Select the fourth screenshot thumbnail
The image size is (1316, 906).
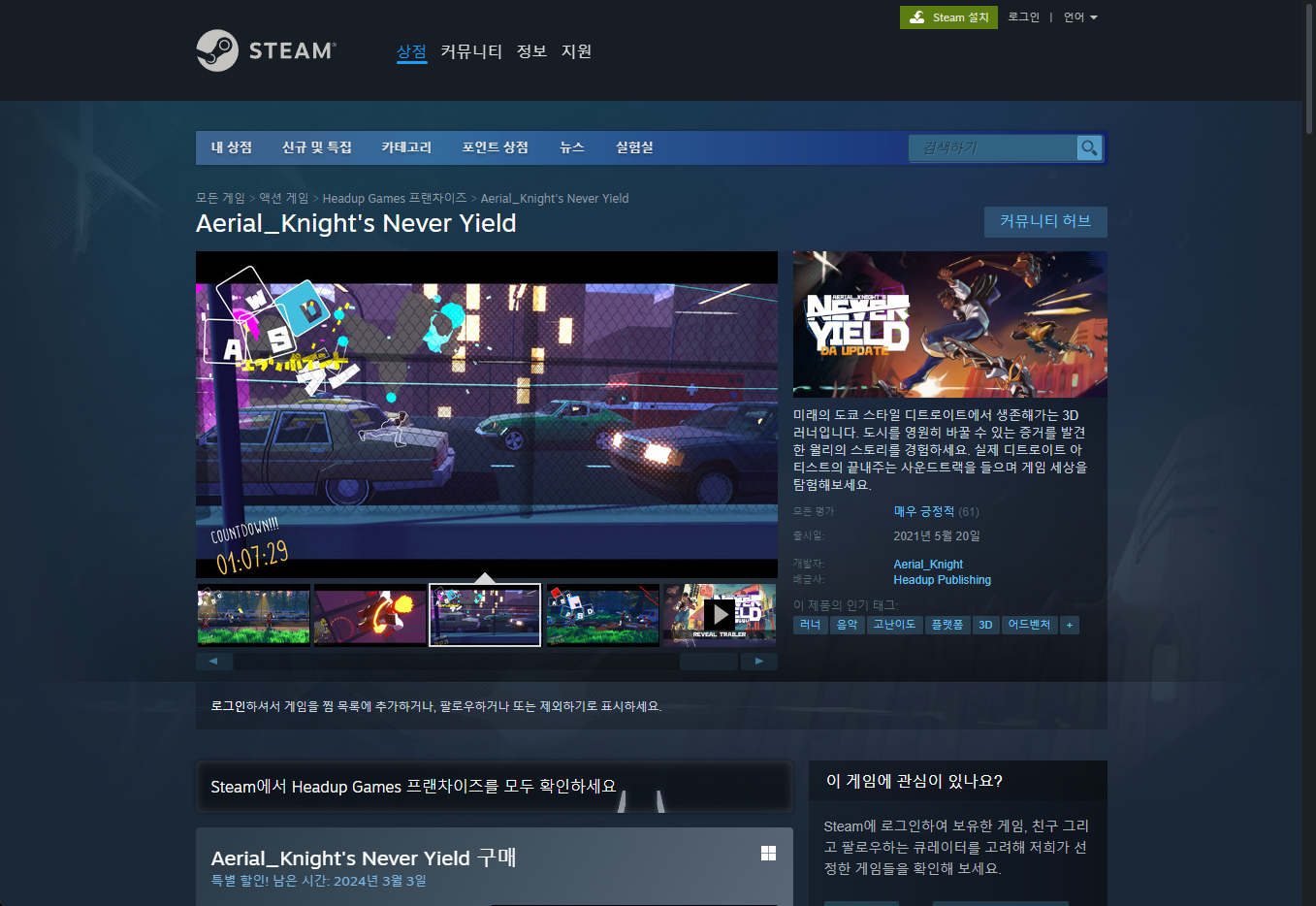[x=602, y=615]
